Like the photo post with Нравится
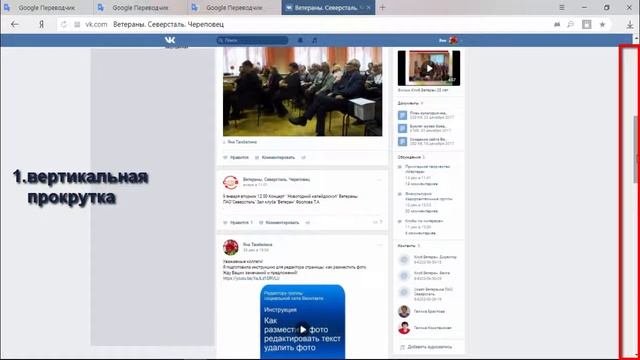The image size is (640, 360). 236,157
